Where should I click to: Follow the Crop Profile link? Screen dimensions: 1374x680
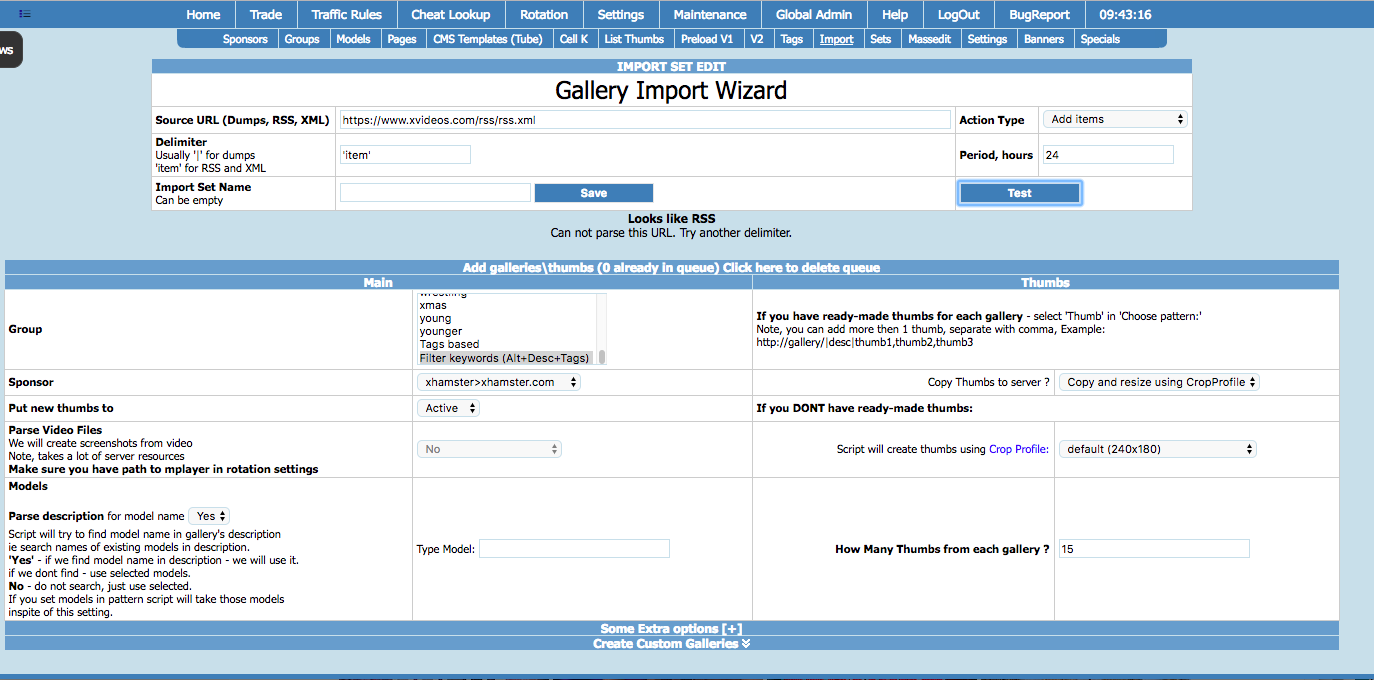click(x=1018, y=449)
